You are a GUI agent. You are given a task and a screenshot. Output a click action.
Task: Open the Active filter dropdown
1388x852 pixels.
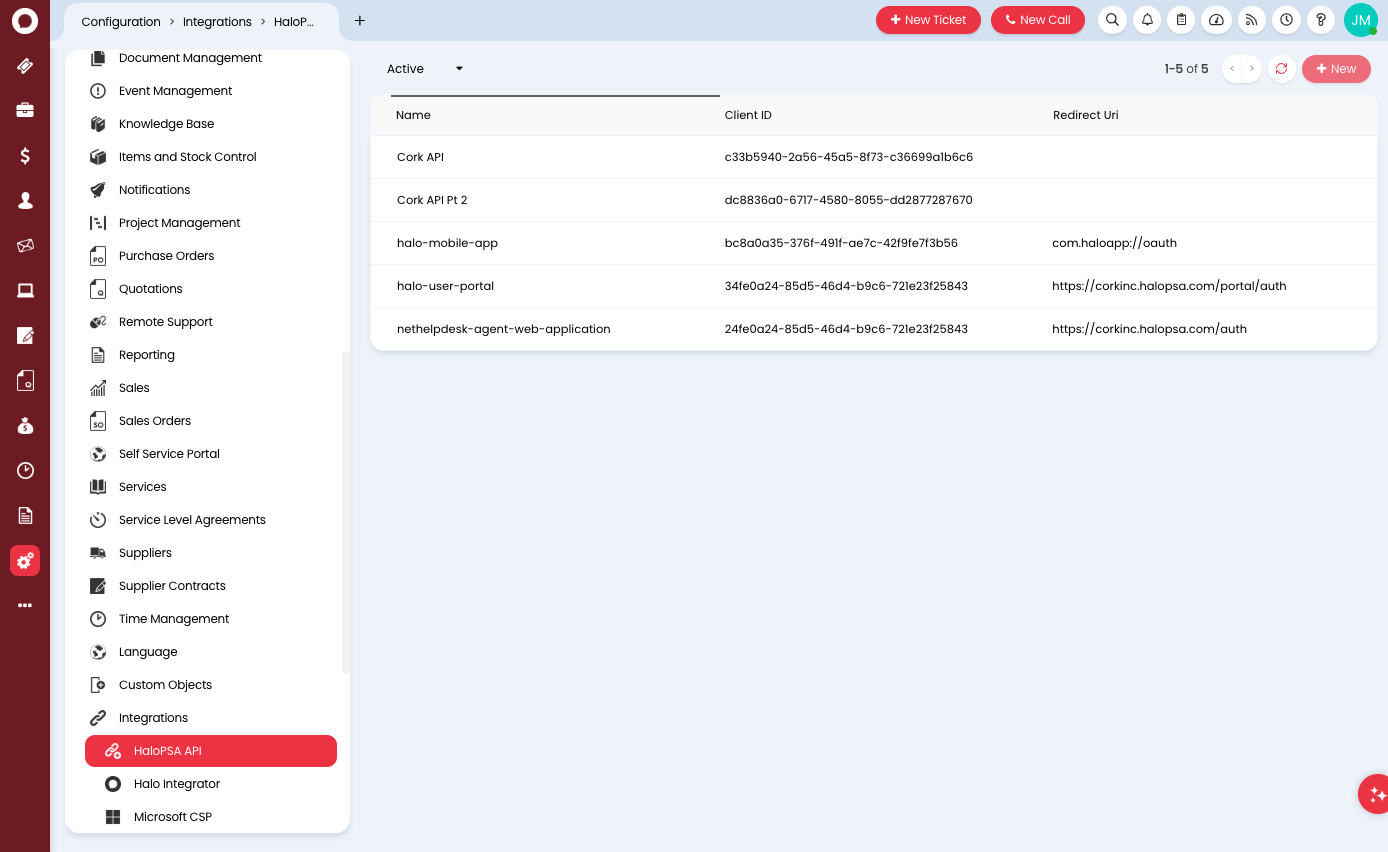pyautogui.click(x=425, y=69)
